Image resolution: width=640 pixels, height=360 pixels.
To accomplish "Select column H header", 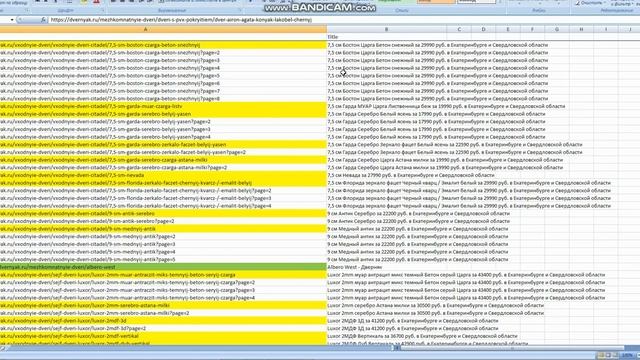I will 581,29.
